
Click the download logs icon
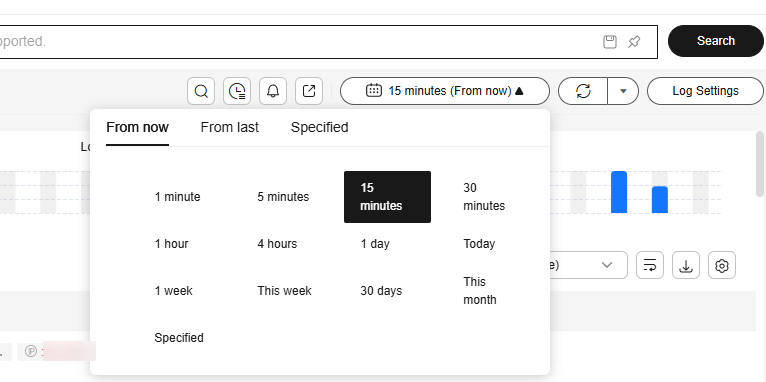click(686, 265)
